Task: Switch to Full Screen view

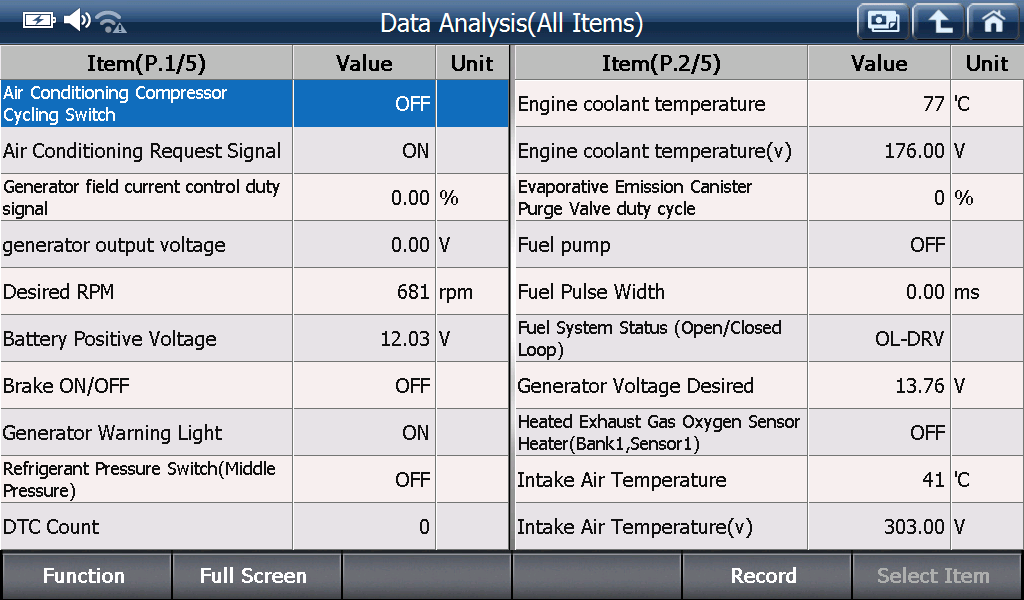Action: pyautogui.click(x=255, y=576)
